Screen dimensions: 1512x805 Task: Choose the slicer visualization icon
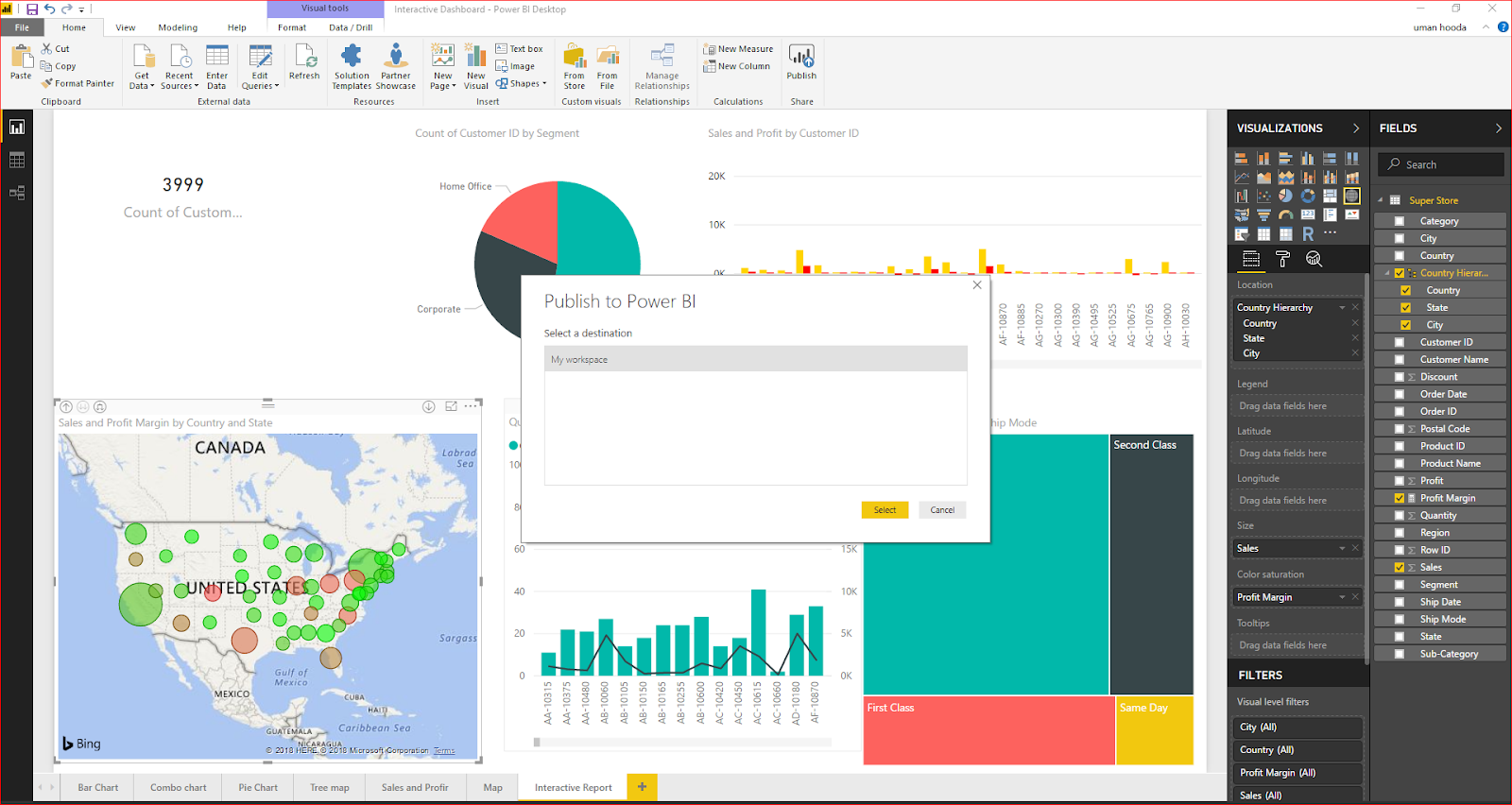1242,233
